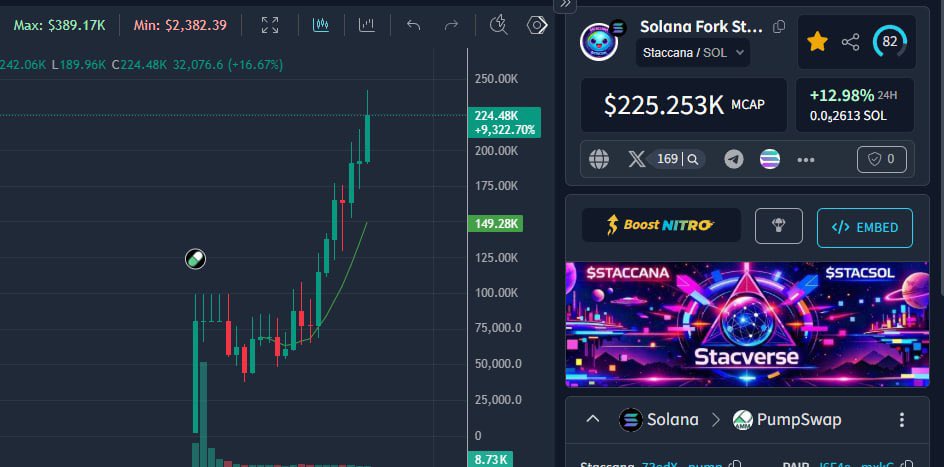
Task: Click the 0.0₅2613 SOL price text
Action: click(848, 116)
